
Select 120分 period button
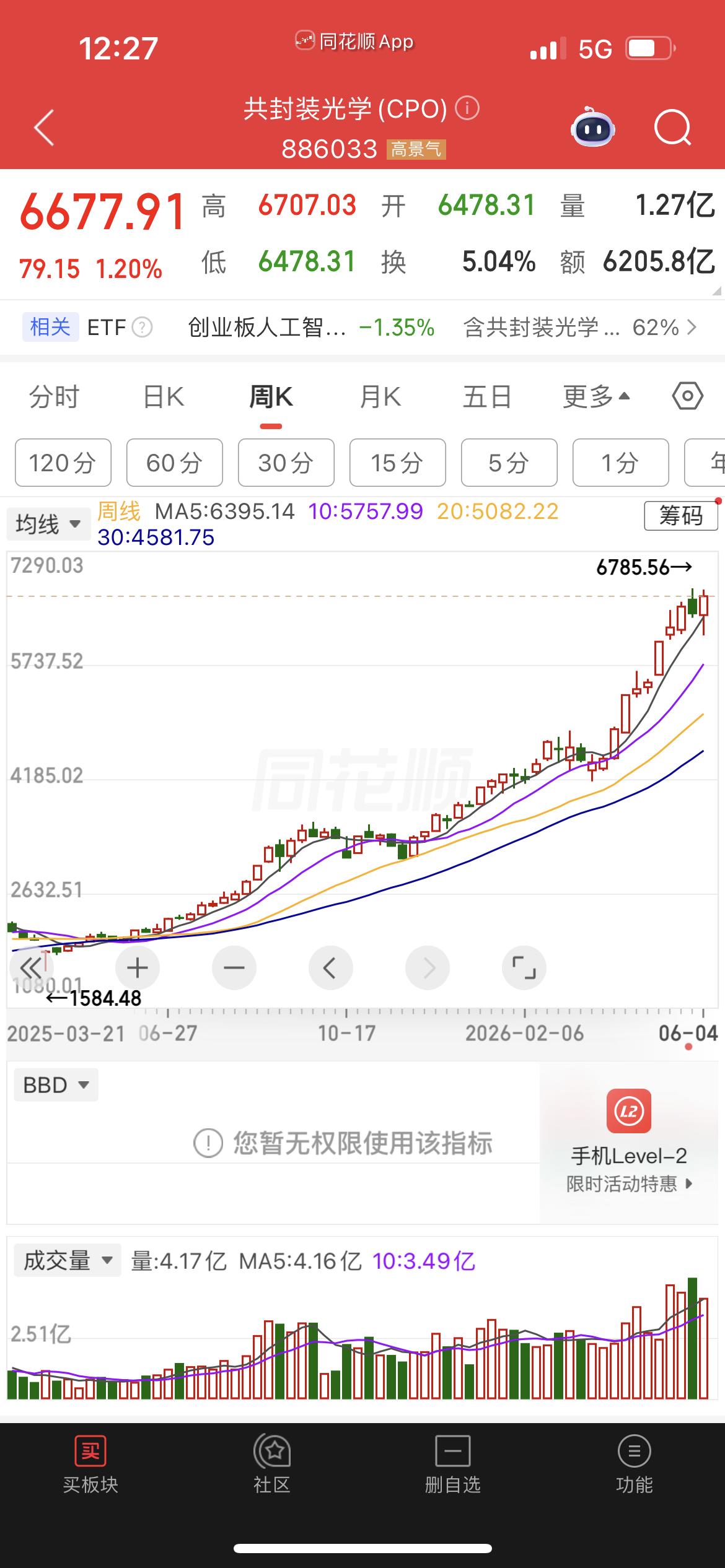click(63, 463)
